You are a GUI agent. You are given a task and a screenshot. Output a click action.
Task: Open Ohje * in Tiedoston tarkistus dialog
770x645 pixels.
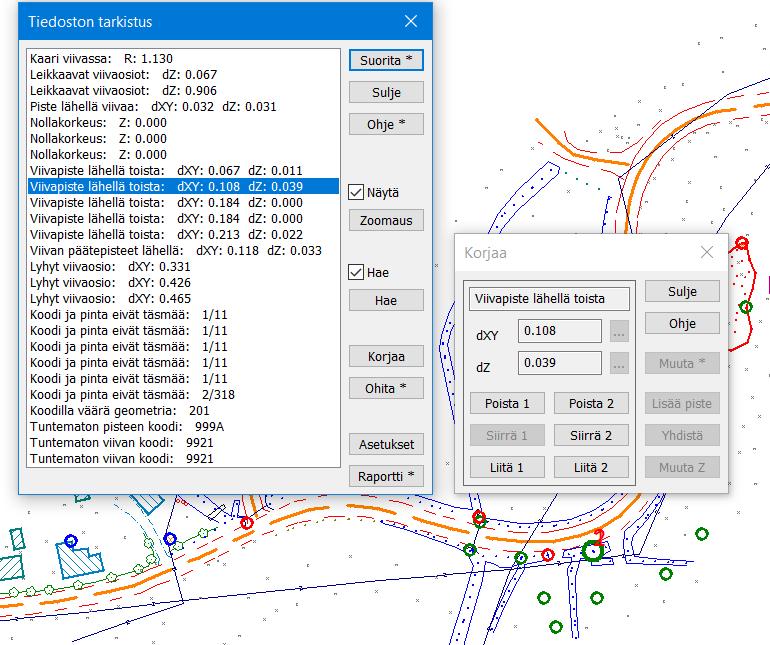coord(386,124)
